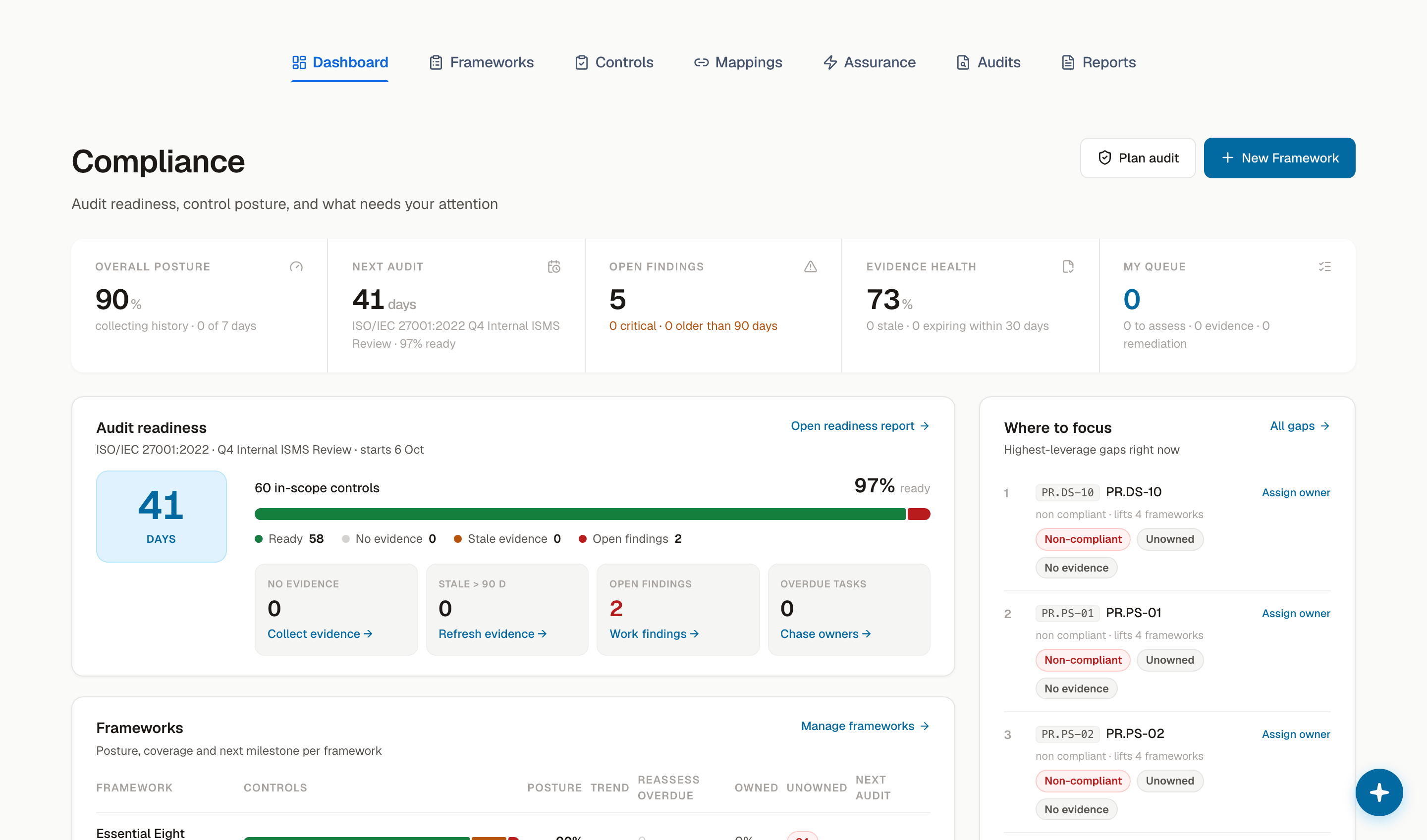This screenshot has height=840, width=1427.
Task: Click the 90% overall posture value
Action: pyautogui.click(x=118, y=300)
